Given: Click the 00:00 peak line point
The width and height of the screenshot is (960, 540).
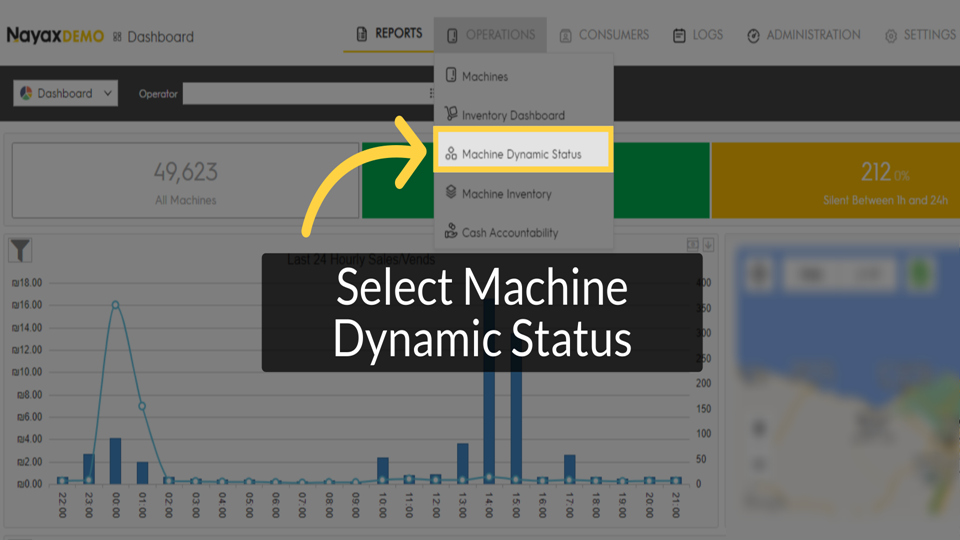Looking at the screenshot, I should 115,305.
